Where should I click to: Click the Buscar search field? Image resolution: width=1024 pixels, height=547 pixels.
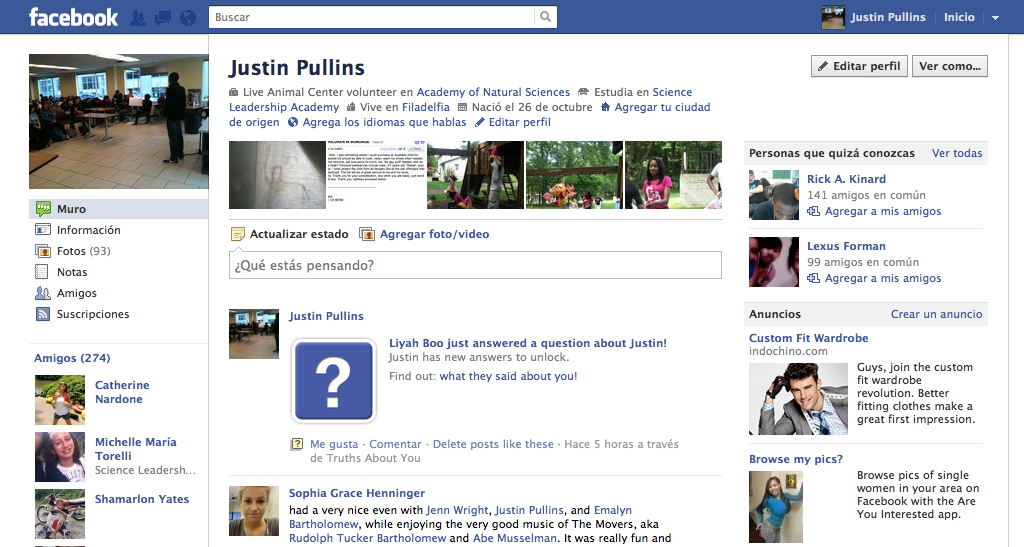(x=372, y=17)
